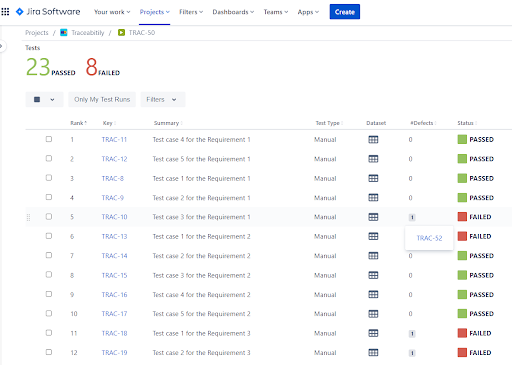Sort the table by #Defects column

[x=423, y=123]
